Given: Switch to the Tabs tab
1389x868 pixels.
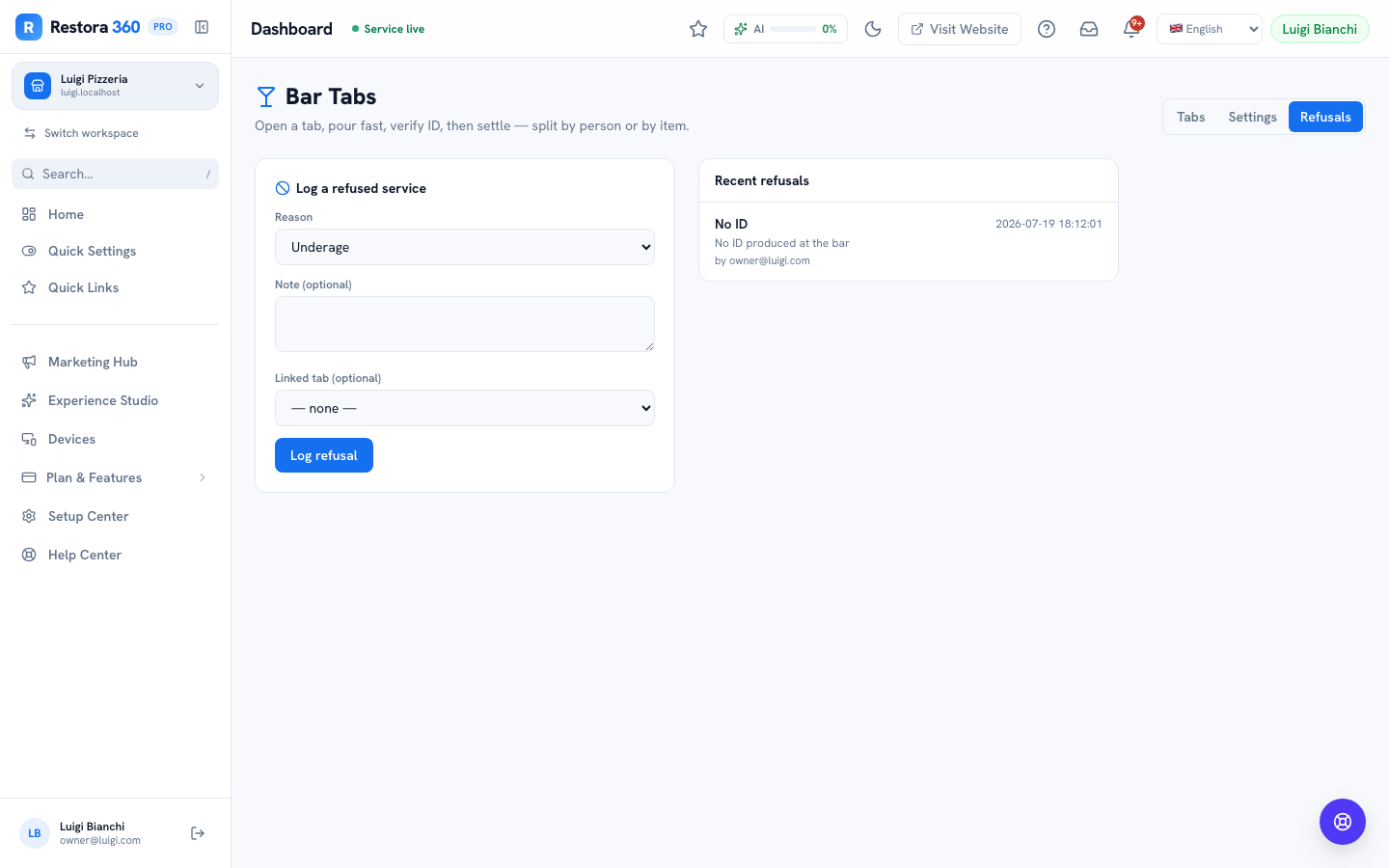Looking at the screenshot, I should pos(1191,117).
